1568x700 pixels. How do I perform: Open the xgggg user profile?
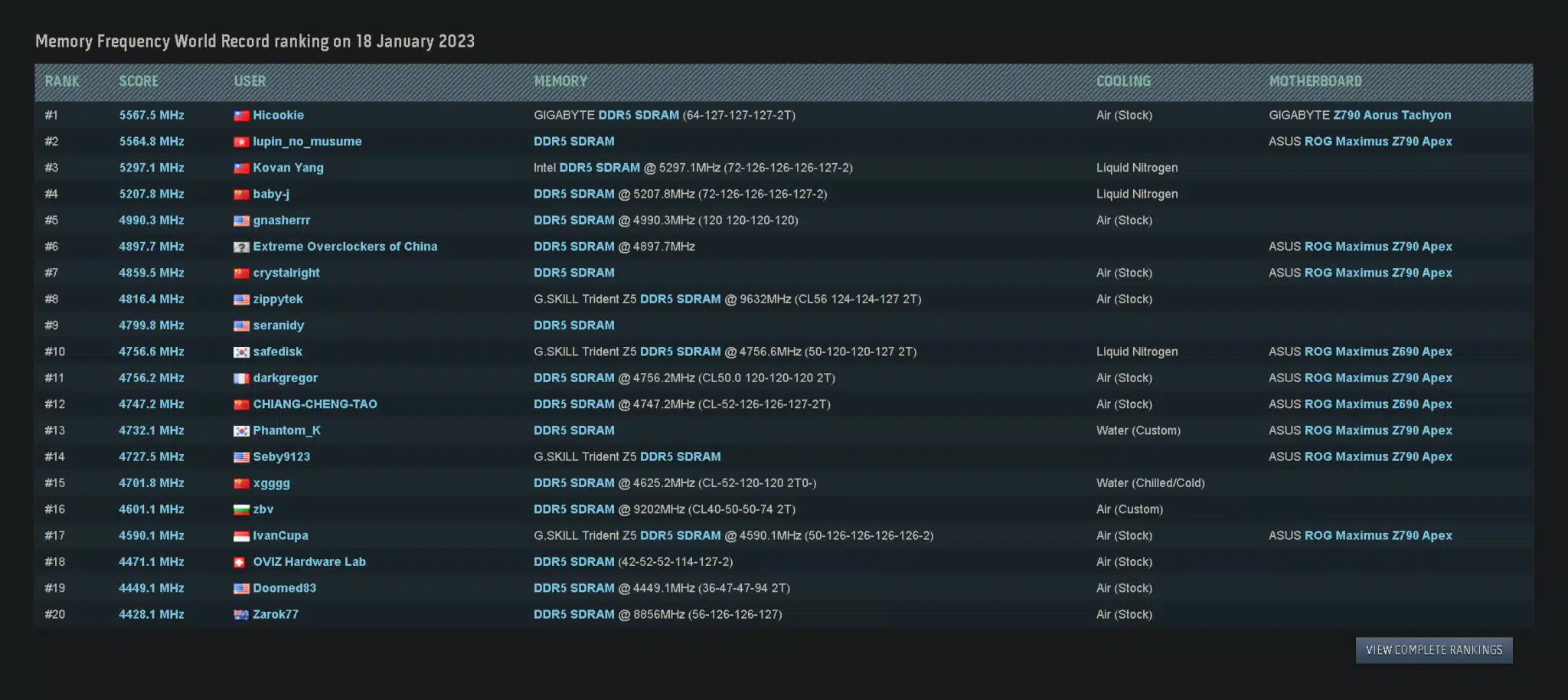coord(272,483)
